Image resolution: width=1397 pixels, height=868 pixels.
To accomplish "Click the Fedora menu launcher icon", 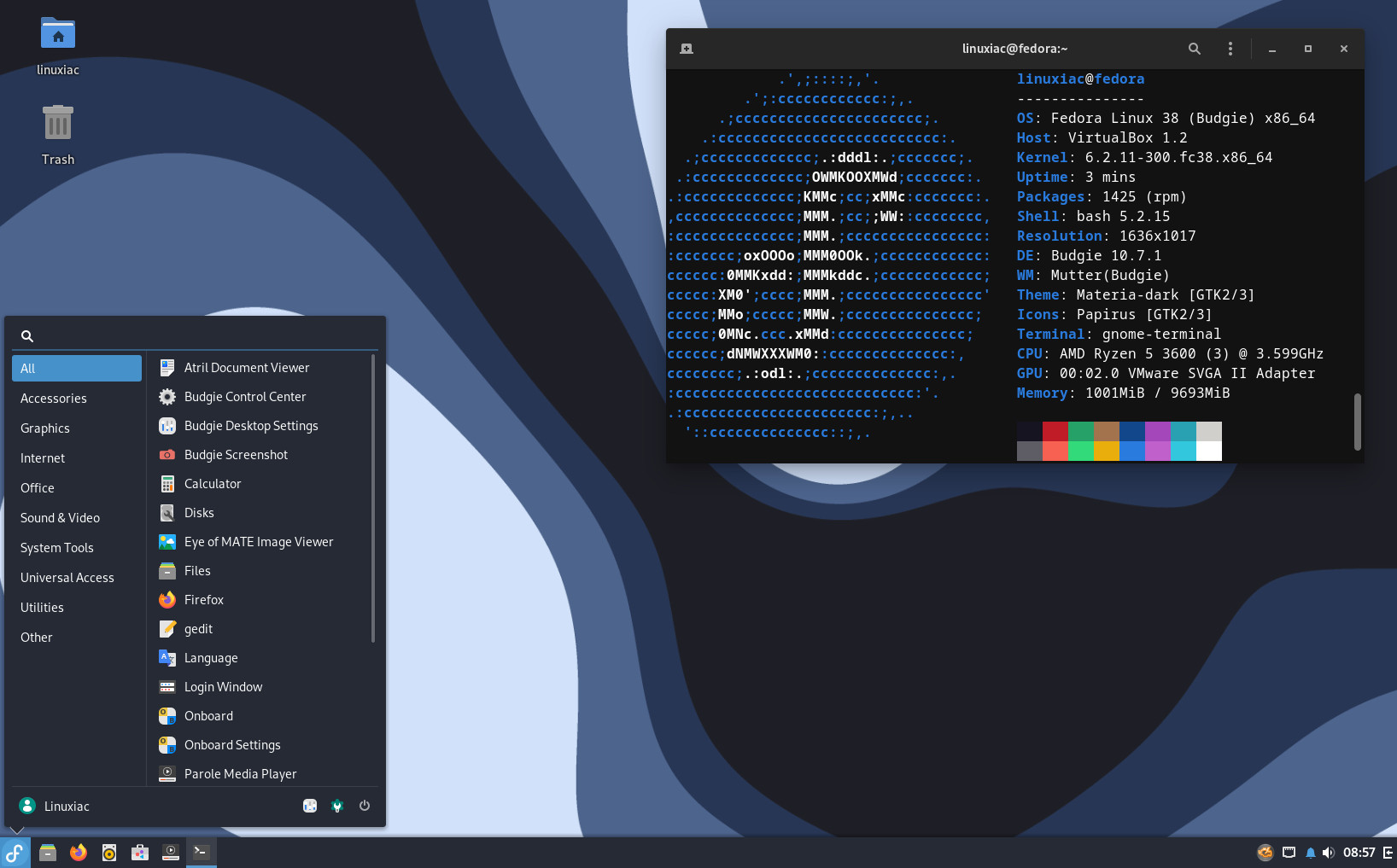I will click(15, 852).
